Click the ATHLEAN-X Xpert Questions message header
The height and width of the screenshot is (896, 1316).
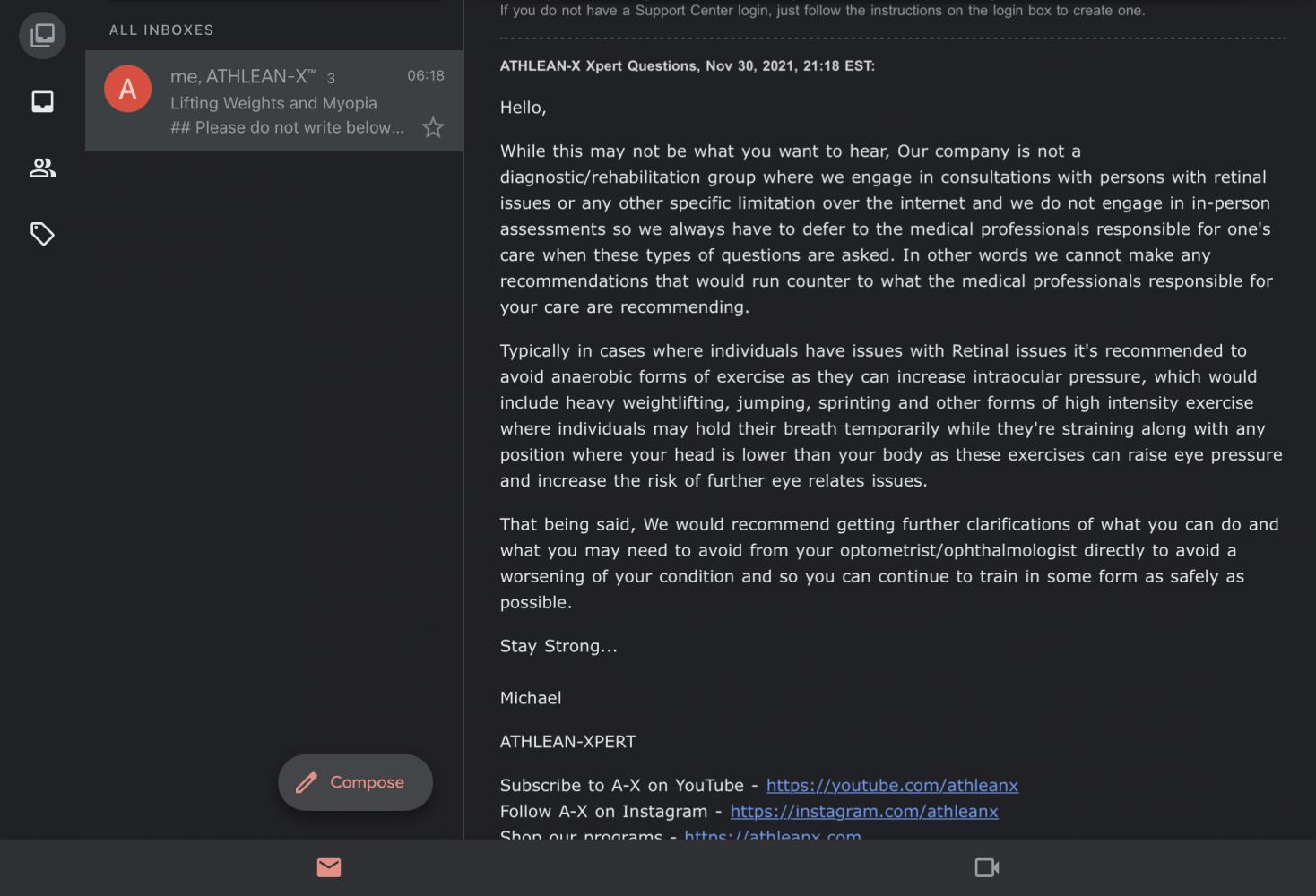tap(688, 65)
